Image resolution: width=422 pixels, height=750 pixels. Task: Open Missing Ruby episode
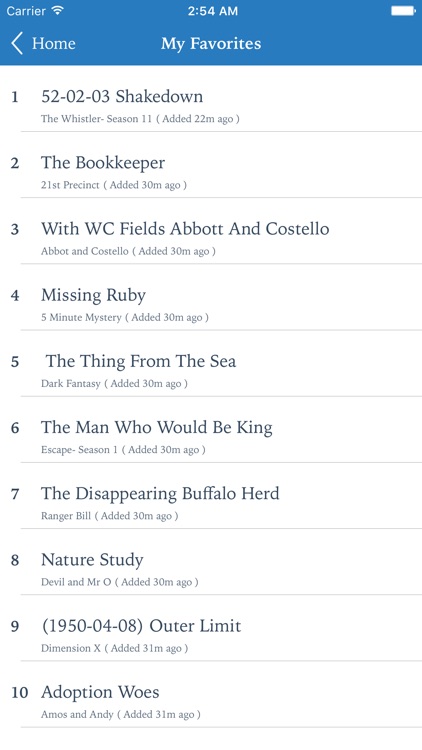click(x=211, y=297)
